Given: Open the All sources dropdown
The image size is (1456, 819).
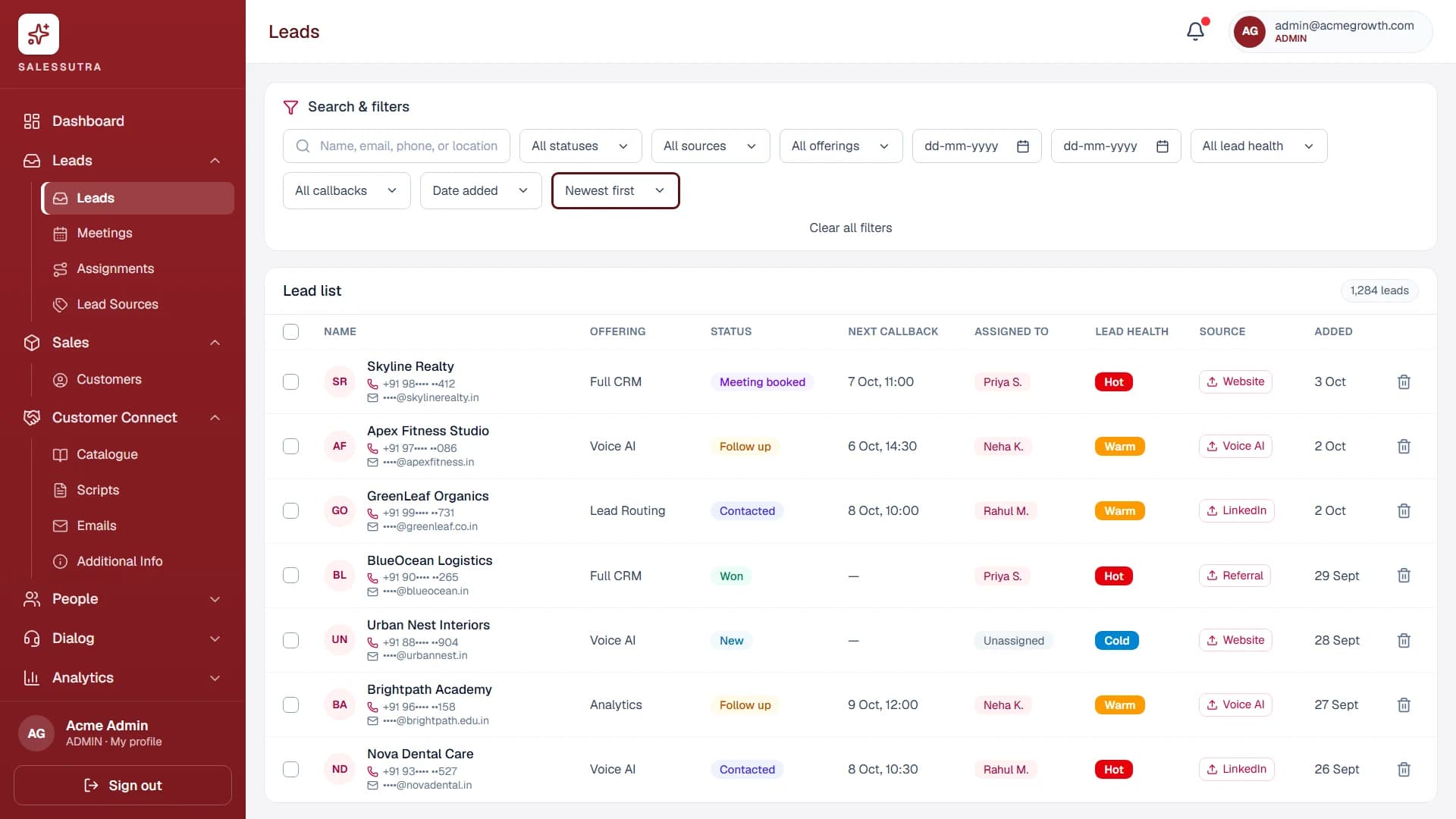Looking at the screenshot, I should (x=711, y=146).
